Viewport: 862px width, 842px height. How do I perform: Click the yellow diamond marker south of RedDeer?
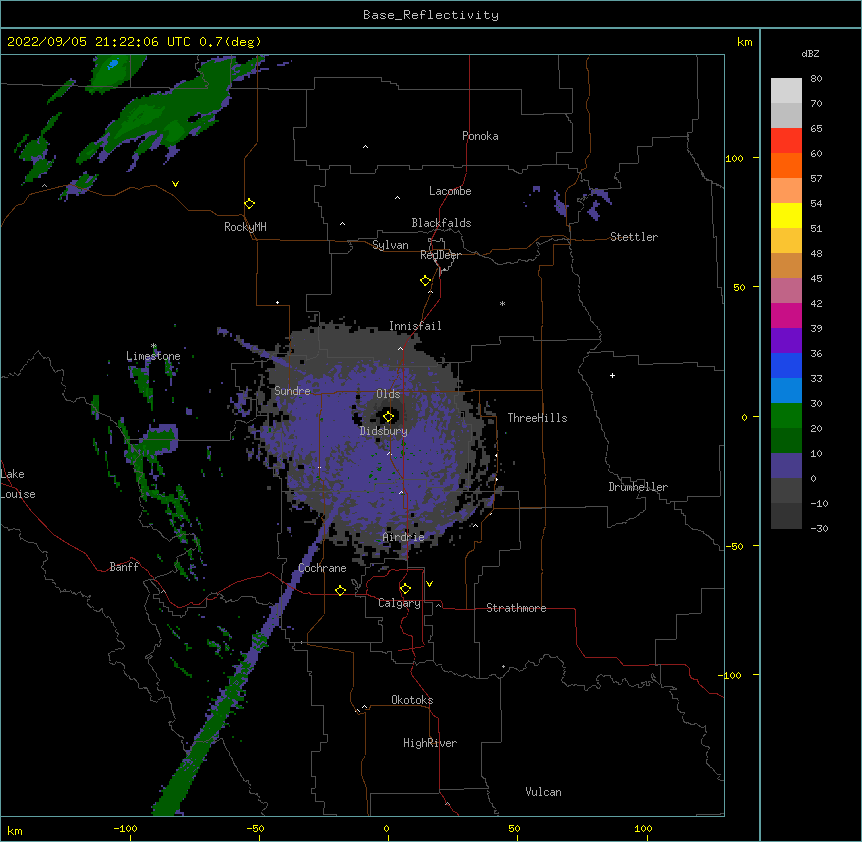pos(425,281)
